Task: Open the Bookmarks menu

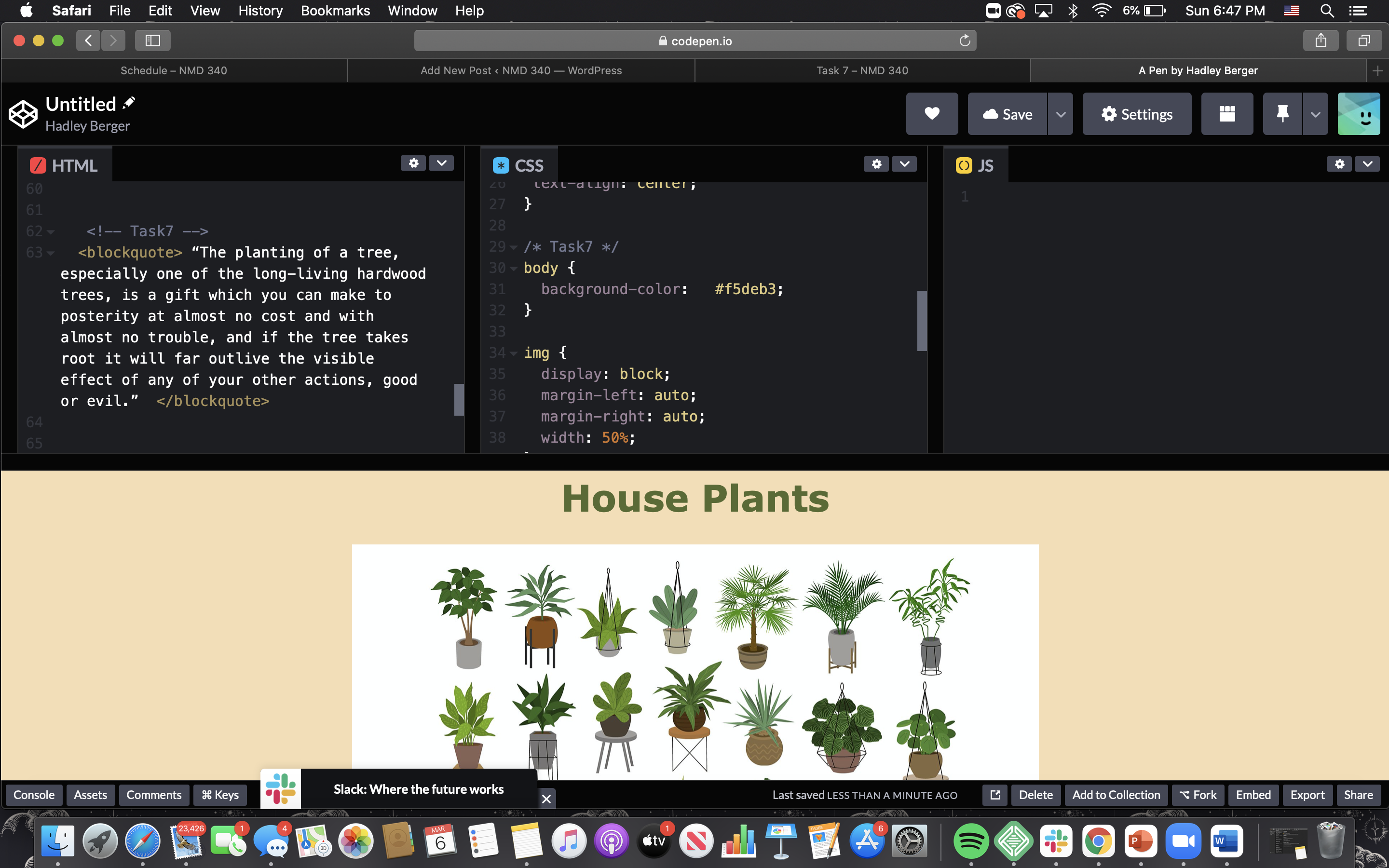Action: coord(335,10)
